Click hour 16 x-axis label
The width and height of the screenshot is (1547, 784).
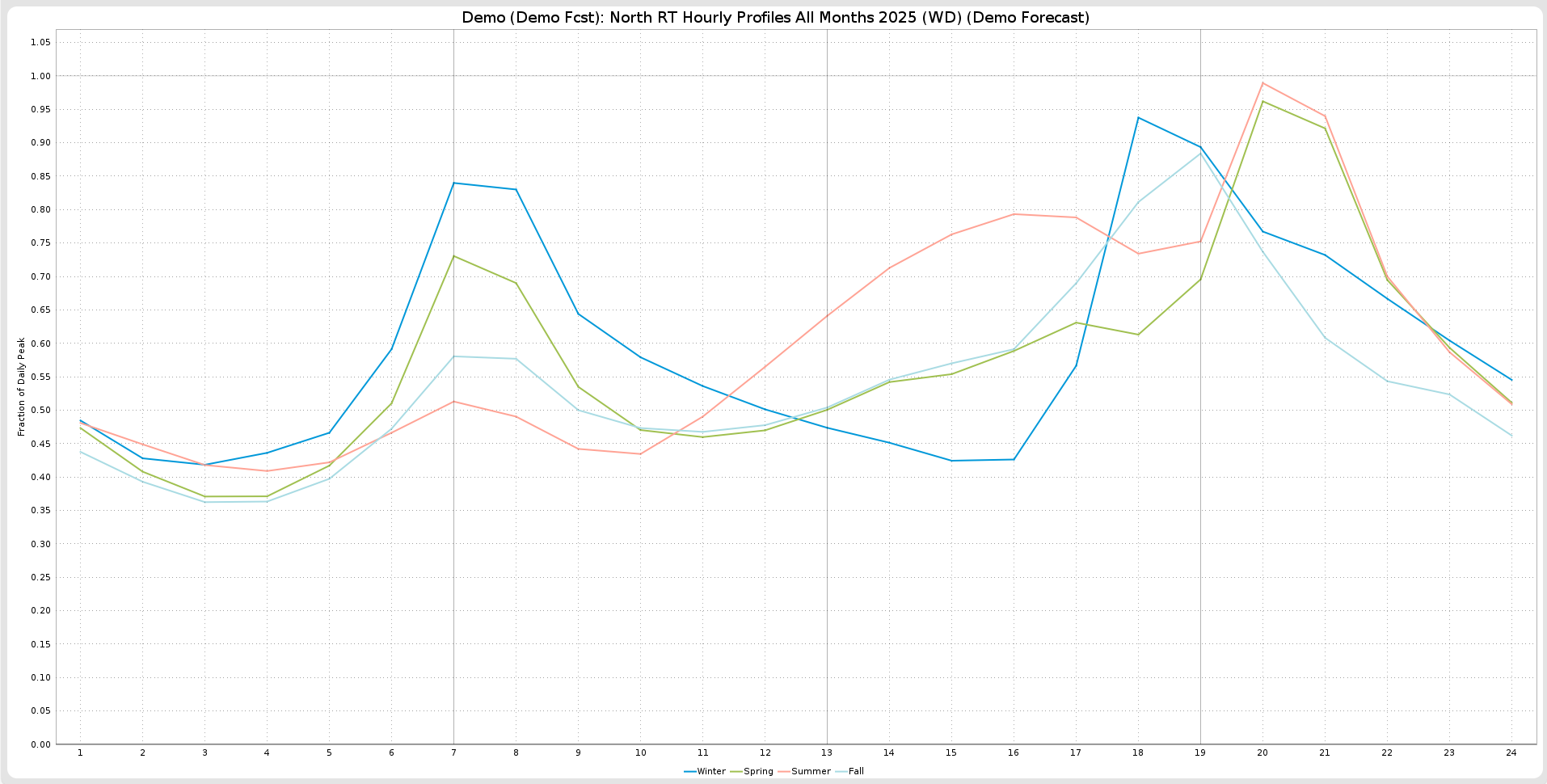1014,752
